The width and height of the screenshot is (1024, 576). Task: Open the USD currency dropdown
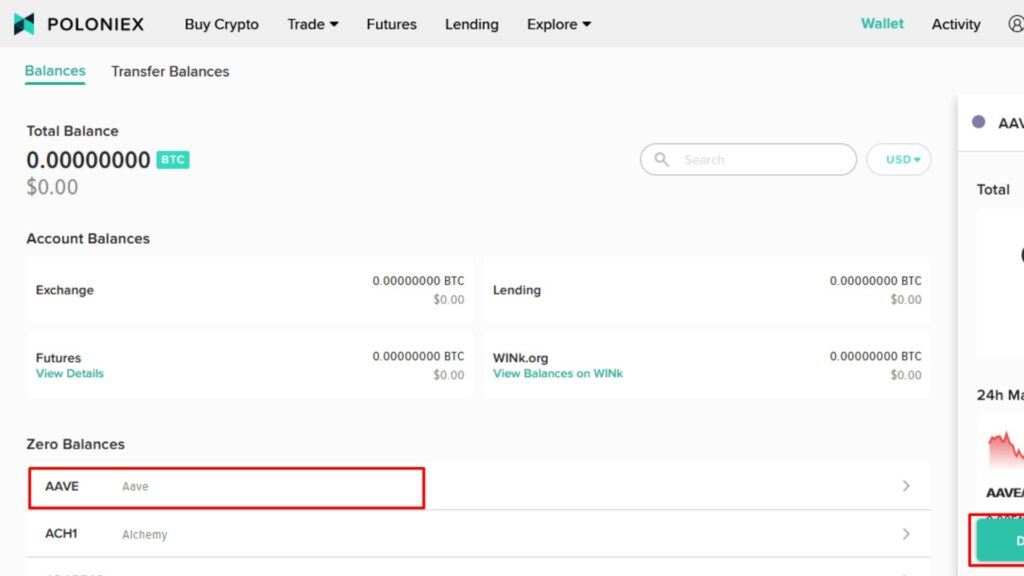pyautogui.click(x=899, y=159)
